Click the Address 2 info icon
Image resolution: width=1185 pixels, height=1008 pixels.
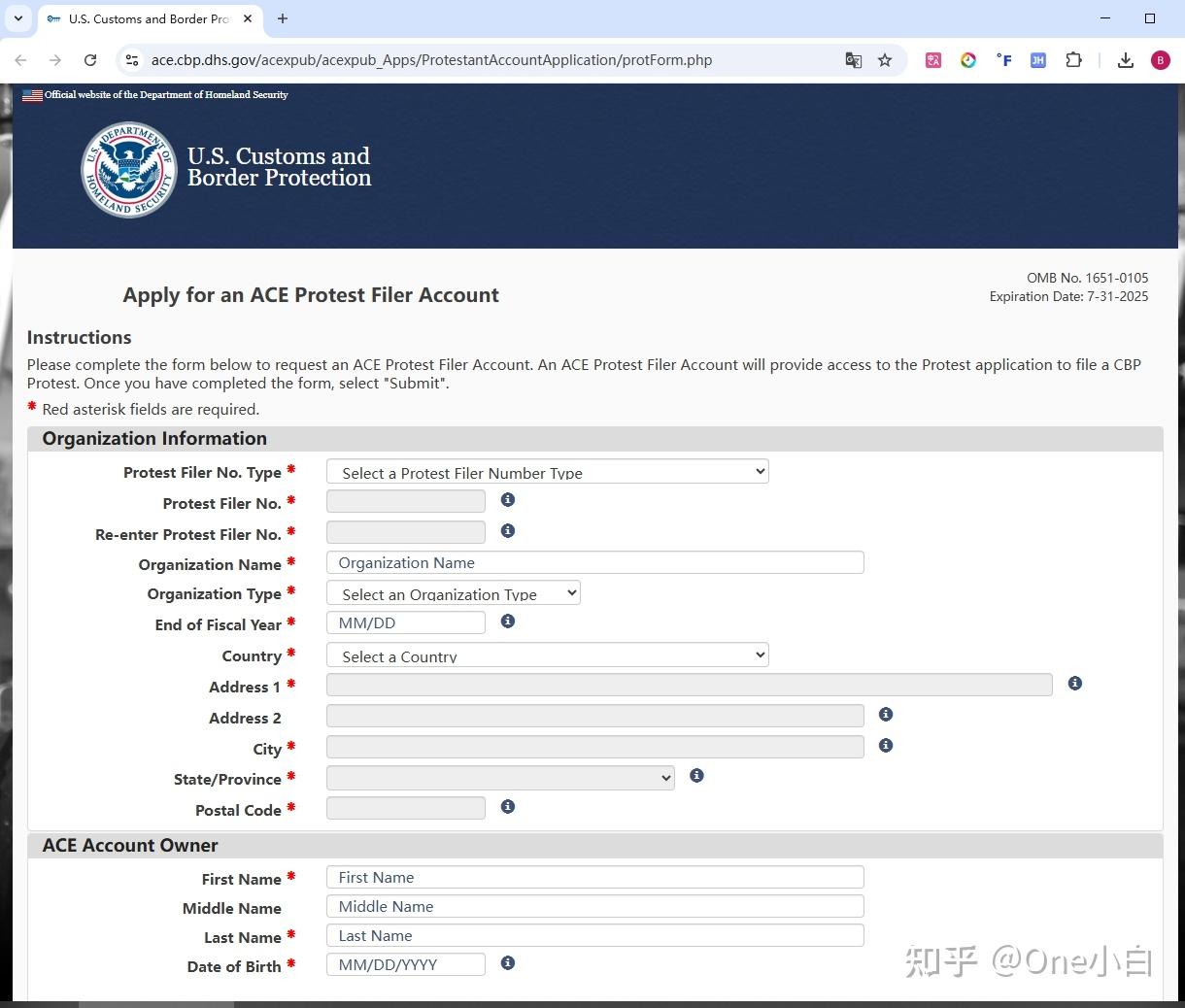click(885, 715)
